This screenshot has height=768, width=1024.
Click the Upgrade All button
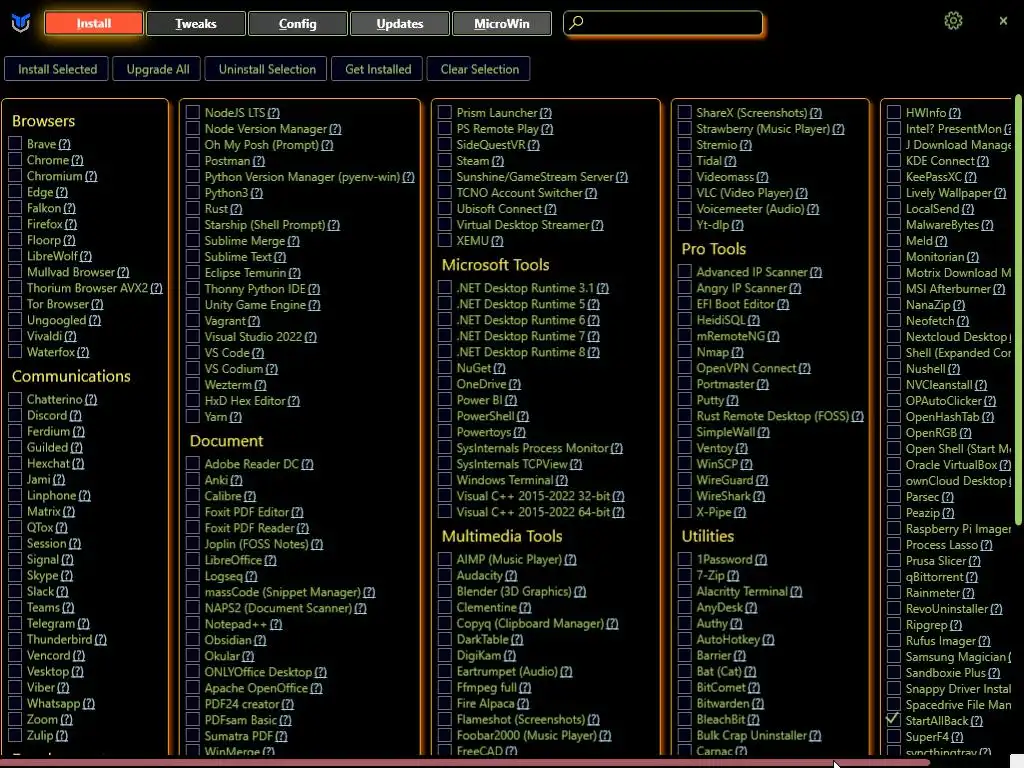tap(158, 69)
